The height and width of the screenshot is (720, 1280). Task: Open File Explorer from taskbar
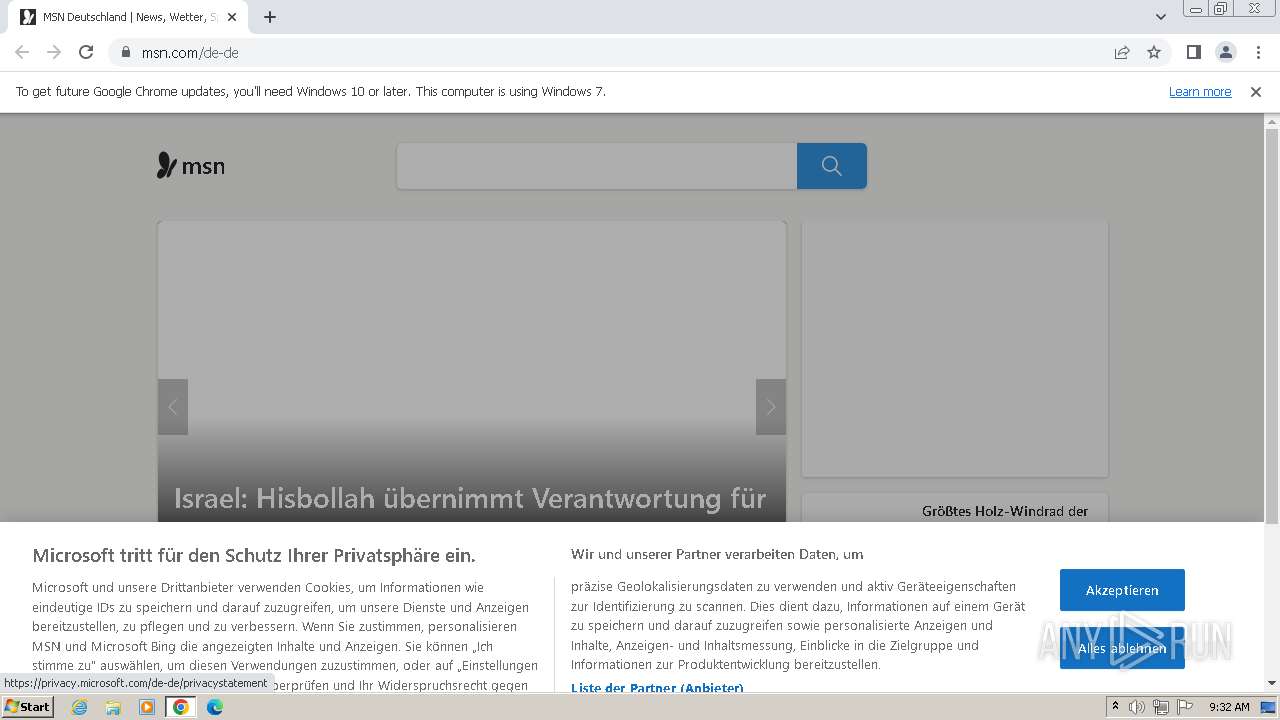113,707
